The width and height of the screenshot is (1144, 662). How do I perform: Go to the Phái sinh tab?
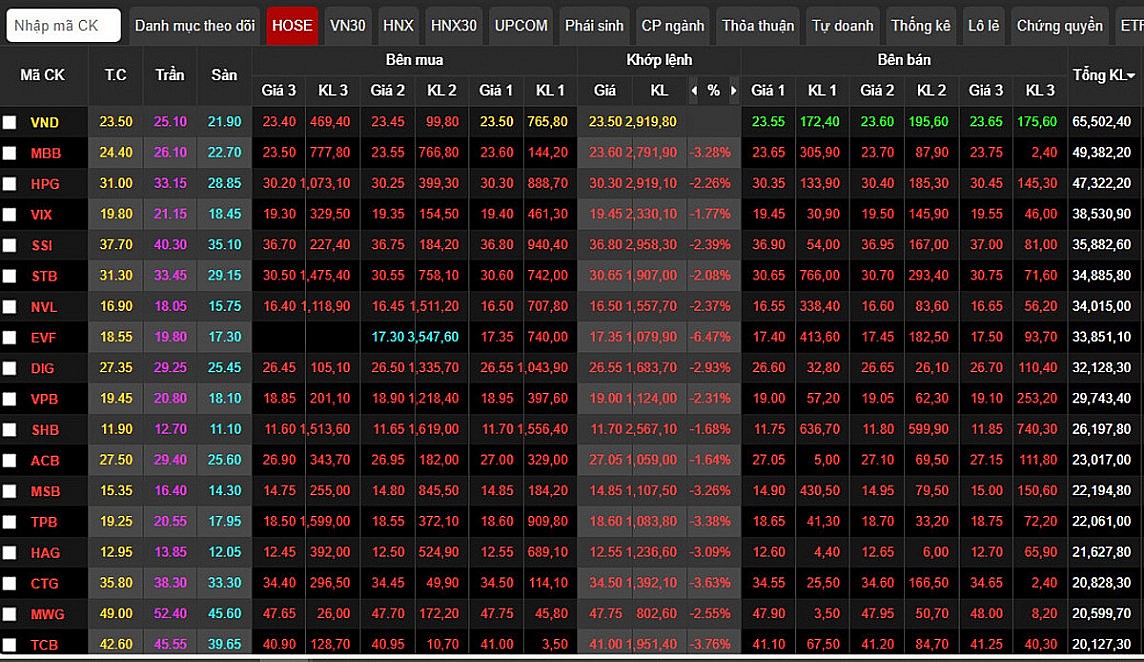click(594, 26)
